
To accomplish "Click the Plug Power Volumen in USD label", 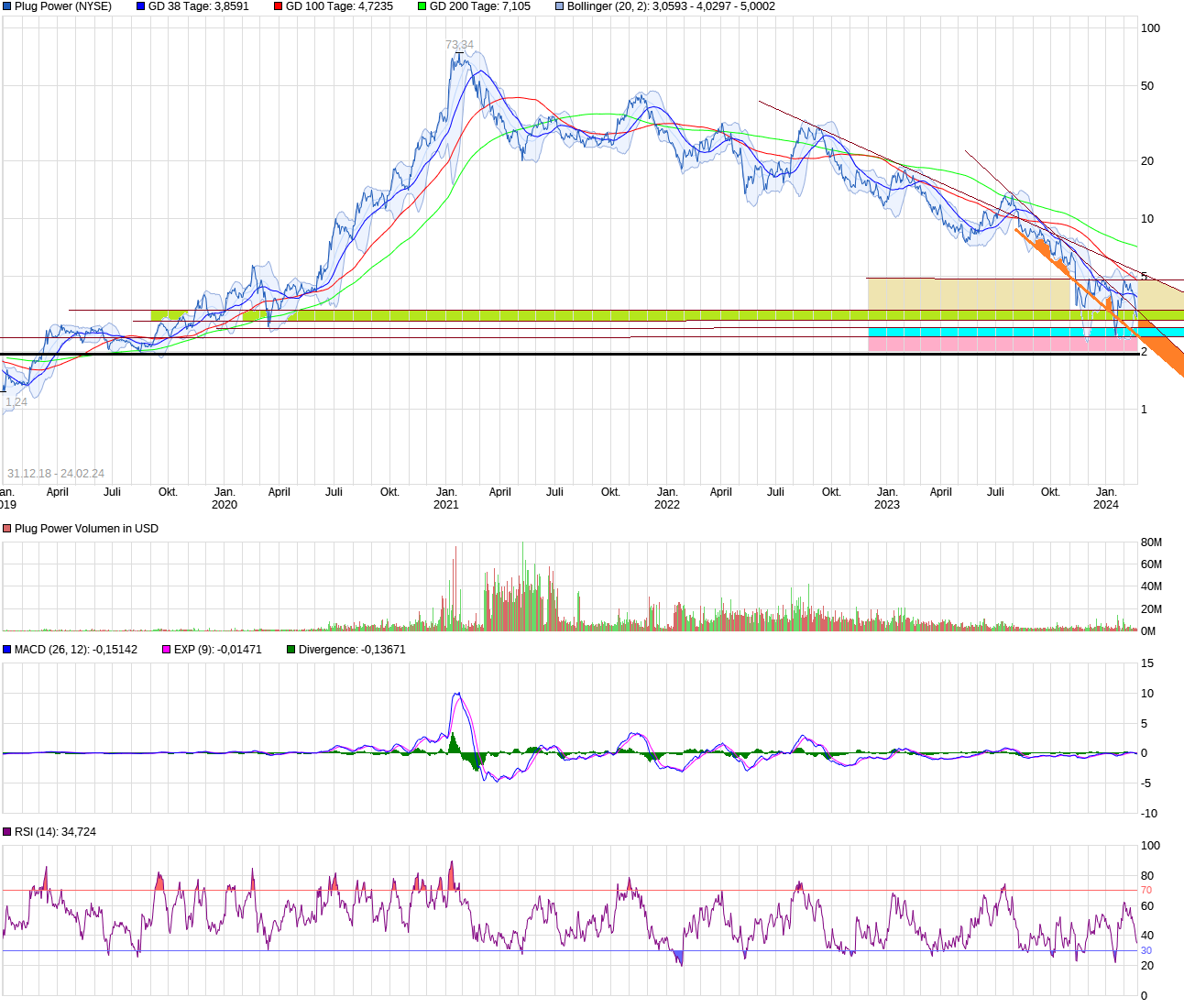I will [86, 529].
